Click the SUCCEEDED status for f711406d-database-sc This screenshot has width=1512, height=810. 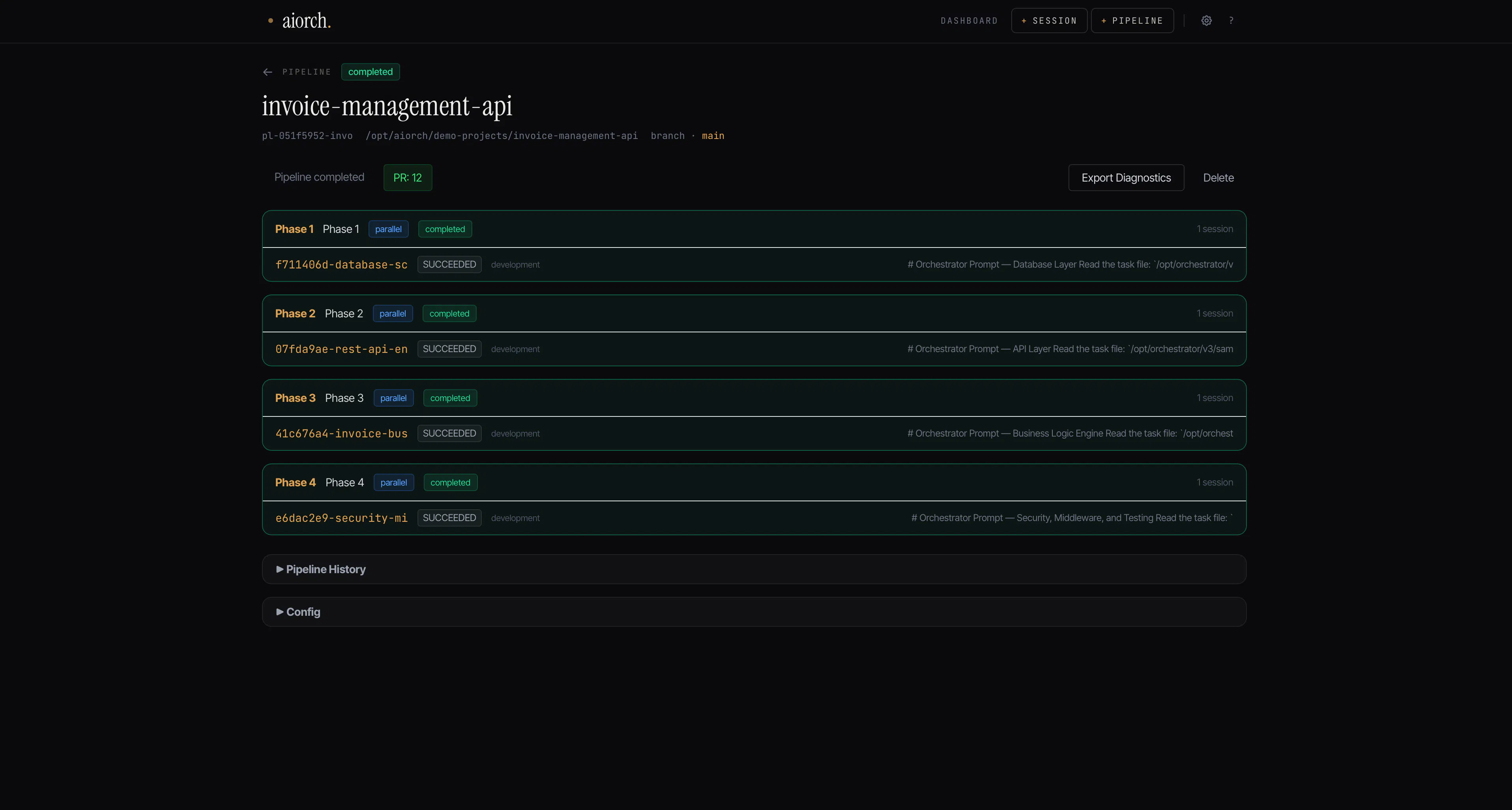coord(449,264)
